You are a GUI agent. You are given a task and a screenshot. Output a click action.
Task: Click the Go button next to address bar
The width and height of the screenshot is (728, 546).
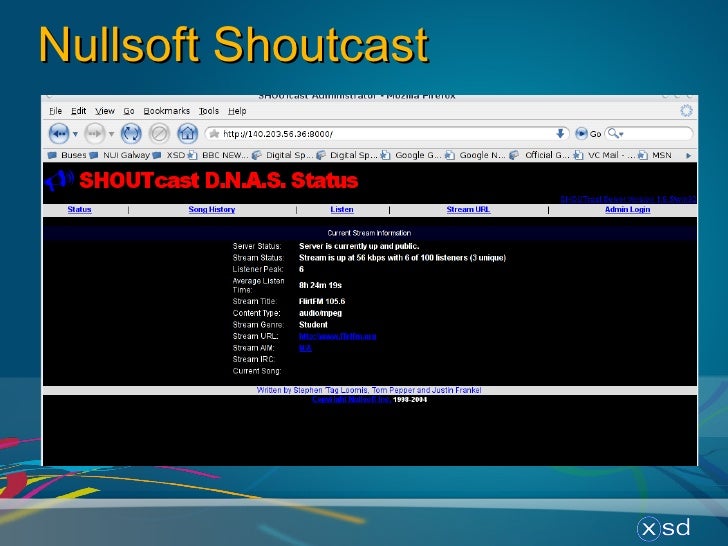(588, 134)
